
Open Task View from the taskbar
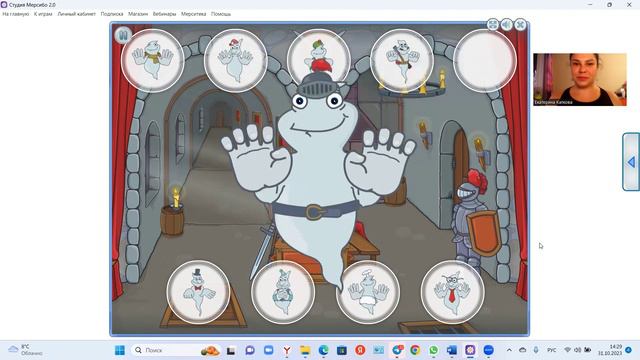point(231,350)
